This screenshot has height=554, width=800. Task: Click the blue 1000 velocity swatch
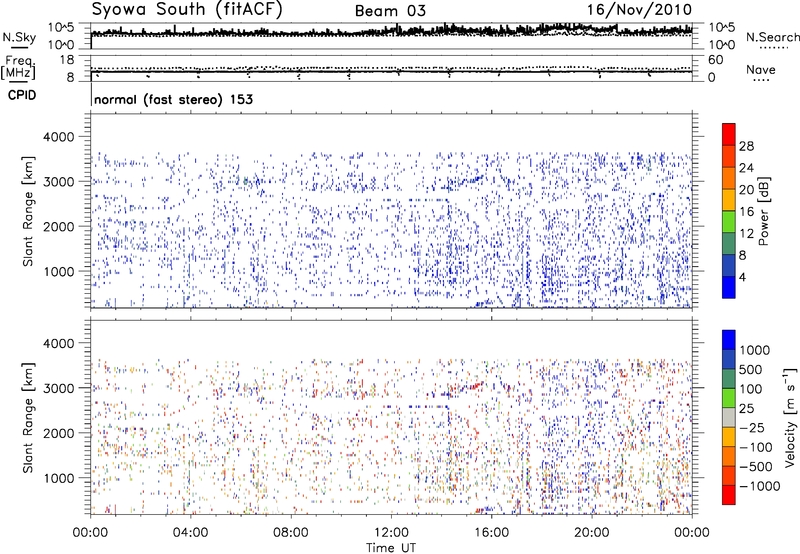[x=729, y=340]
